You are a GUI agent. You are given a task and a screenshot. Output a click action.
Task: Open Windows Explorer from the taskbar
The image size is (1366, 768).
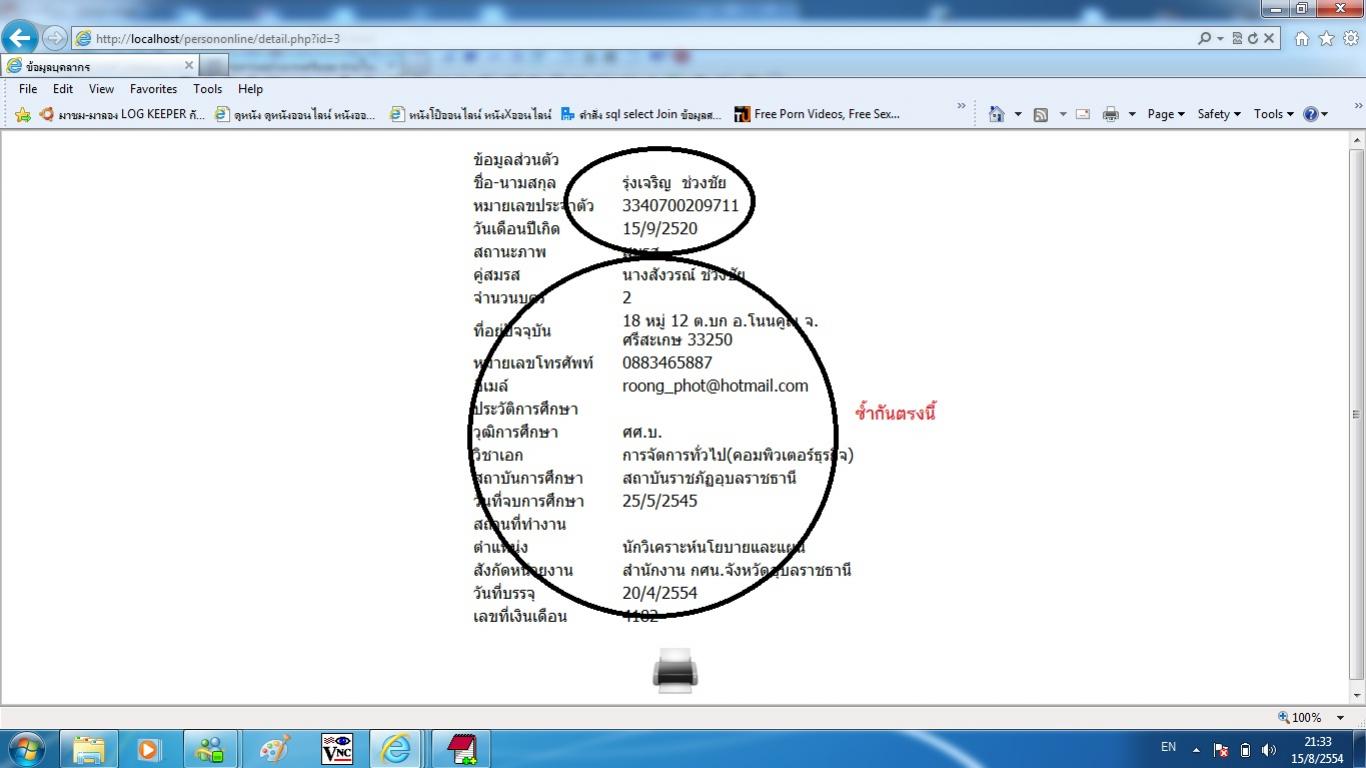(x=89, y=748)
